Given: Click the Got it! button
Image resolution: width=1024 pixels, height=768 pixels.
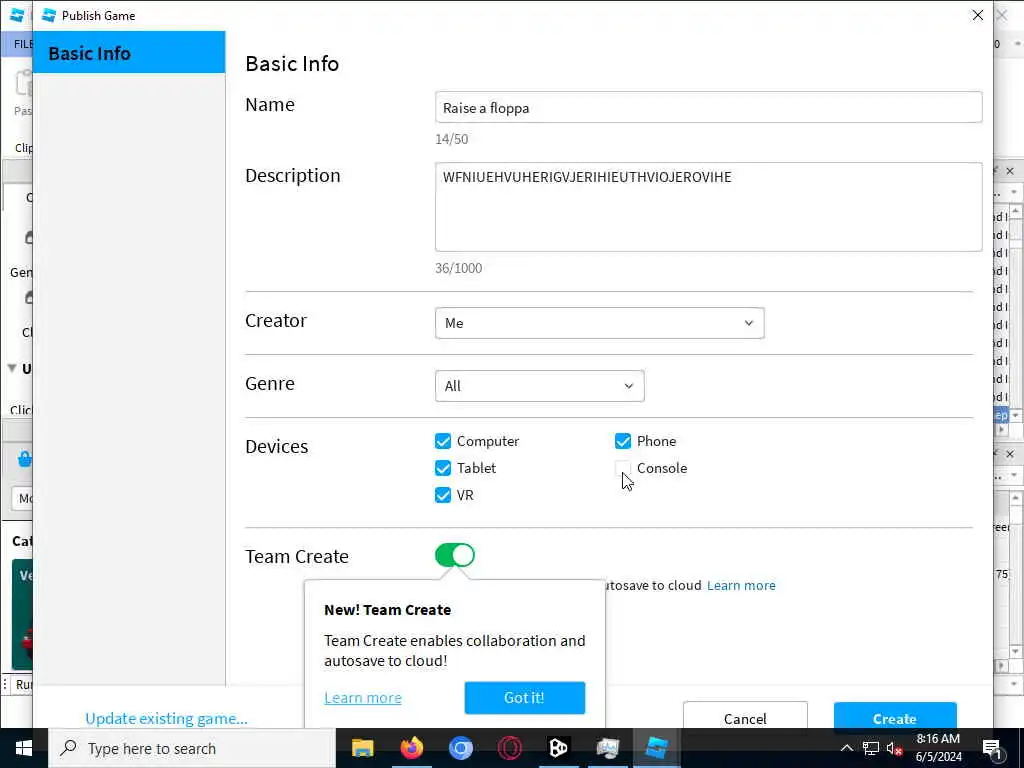Looking at the screenshot, I should (524, 697).
